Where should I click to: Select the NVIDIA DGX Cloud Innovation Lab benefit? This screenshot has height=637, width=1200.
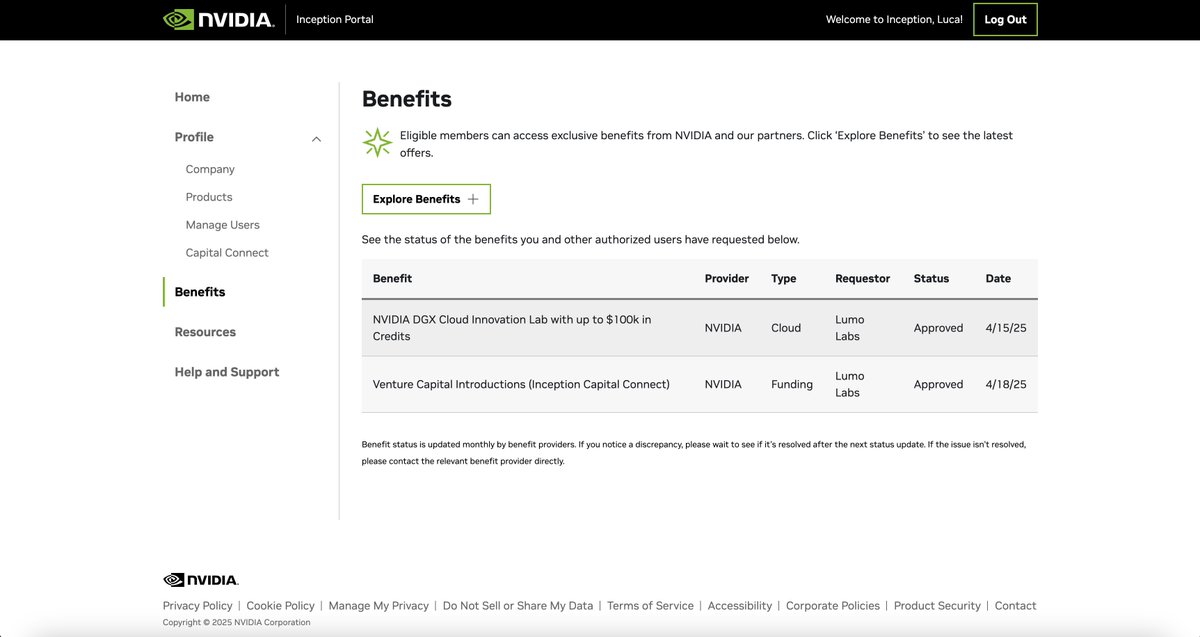point(512,328)
